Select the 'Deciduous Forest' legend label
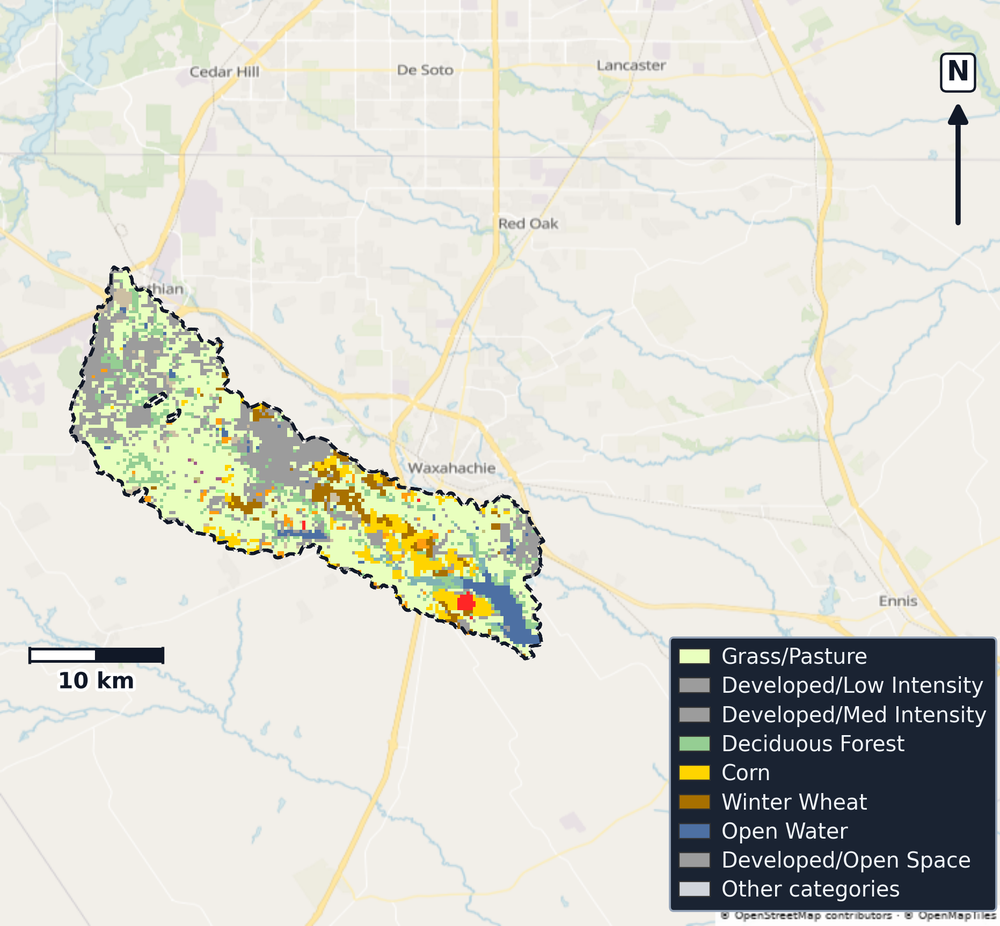 click(x=813, y=744)
